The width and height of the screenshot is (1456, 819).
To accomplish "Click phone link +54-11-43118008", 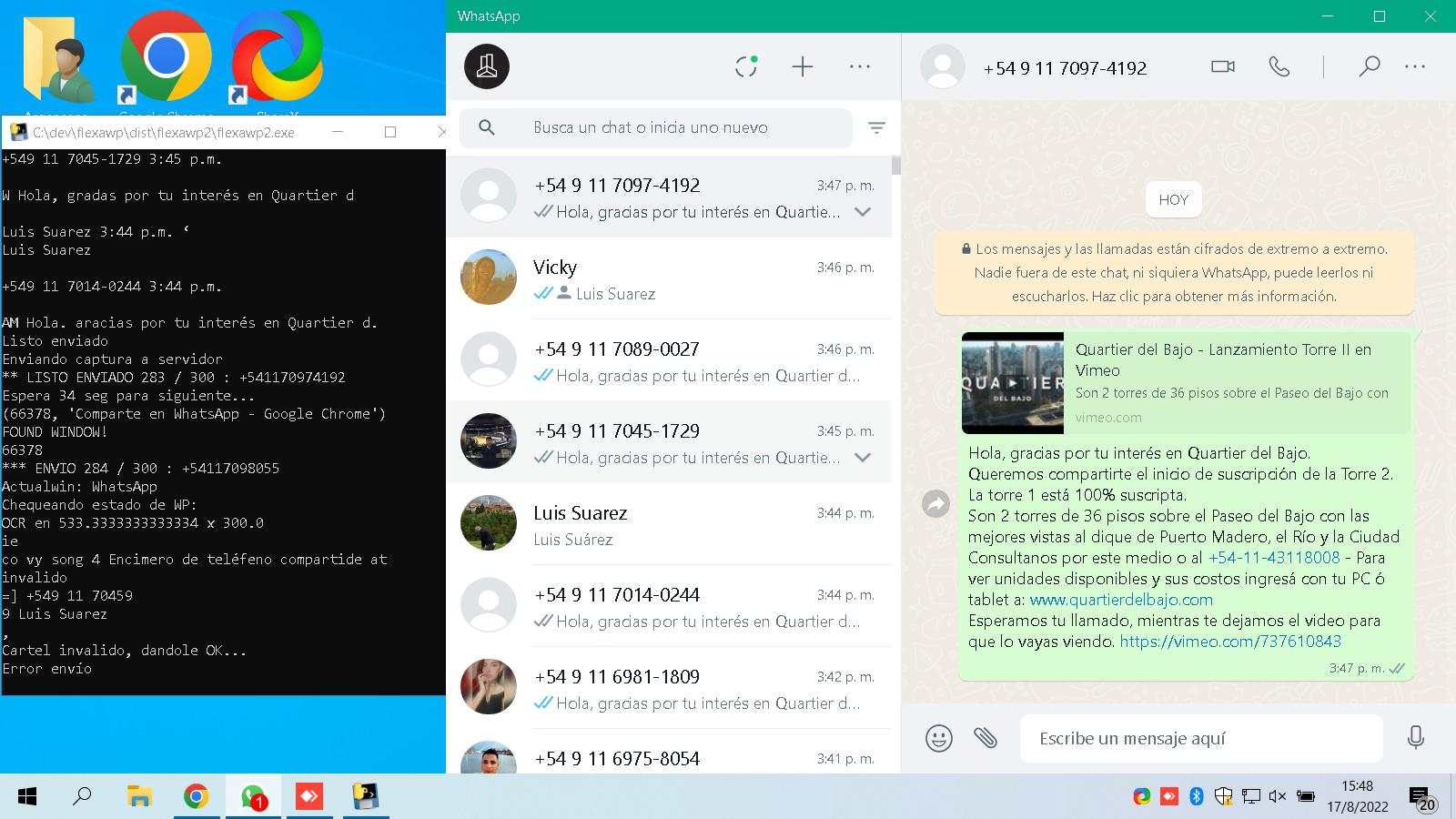I will click(1274, 558).
